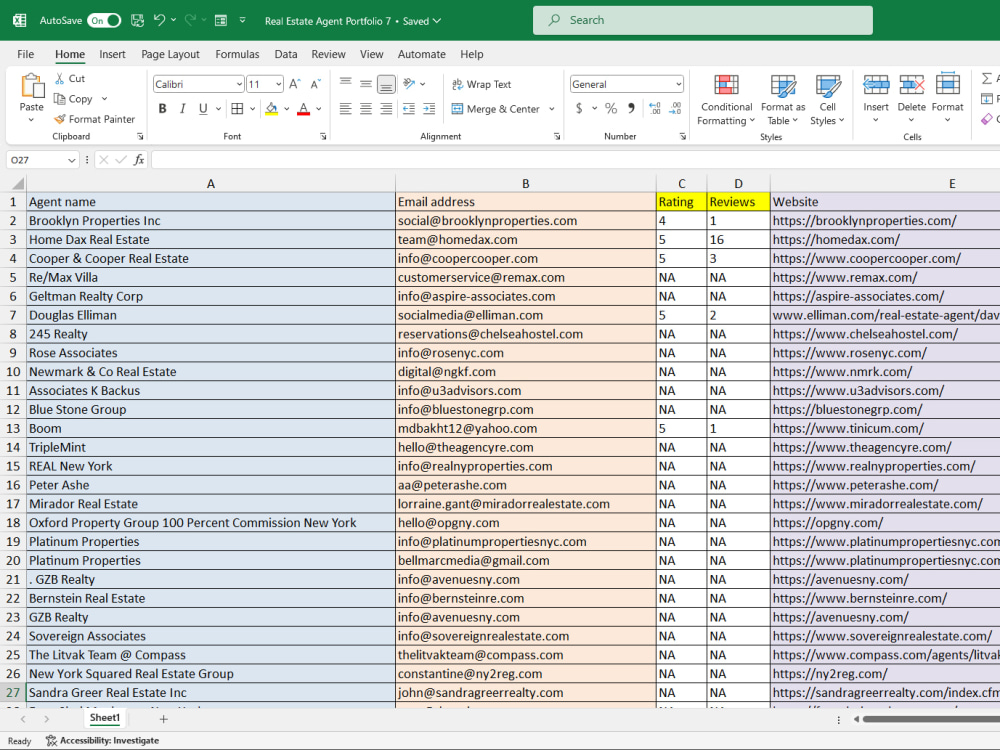The image size is (1000, 750).
Task: Toggle Bottom Align
Action: (386, 84)
